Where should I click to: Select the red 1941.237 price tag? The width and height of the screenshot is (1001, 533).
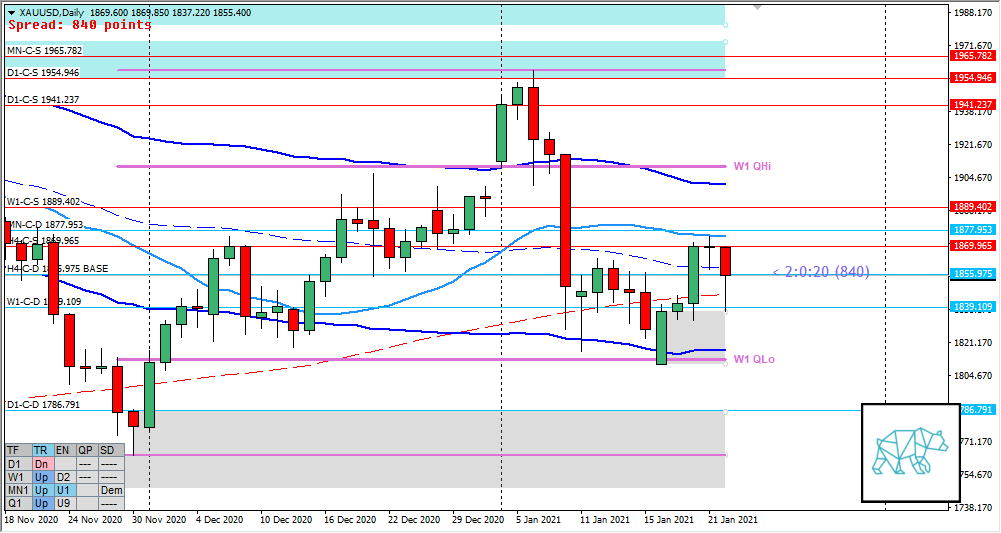tap(972, 104)
